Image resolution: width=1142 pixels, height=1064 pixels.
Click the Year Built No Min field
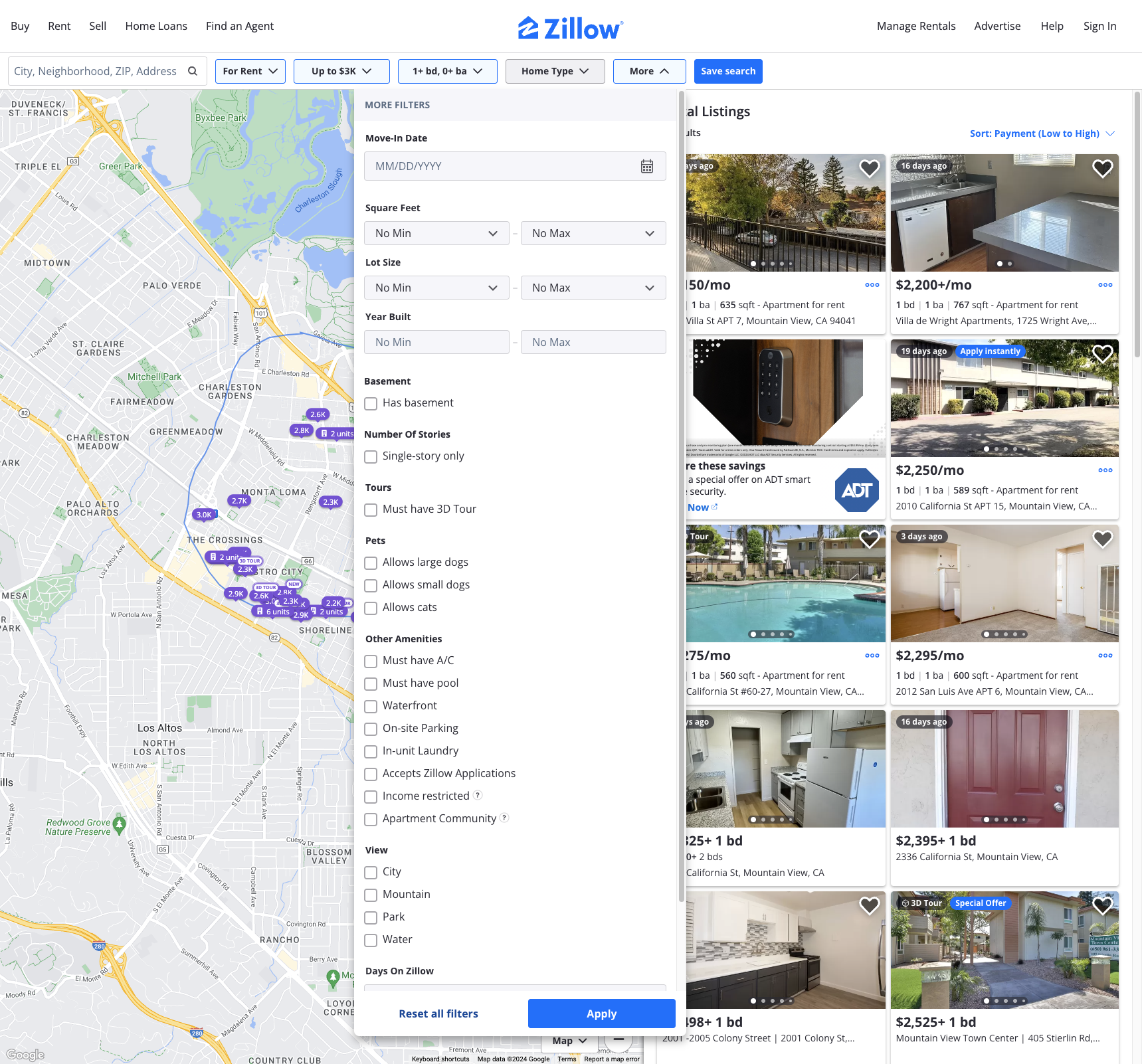click(436, 342)
